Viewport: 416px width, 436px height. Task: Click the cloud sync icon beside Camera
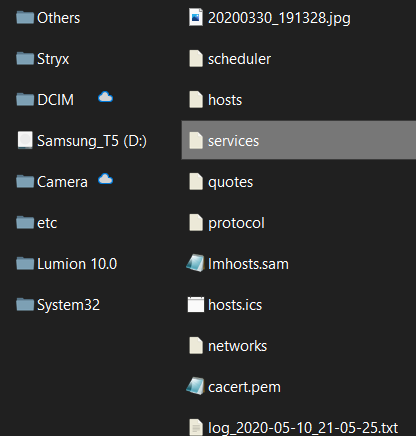[x=105, y=179]
